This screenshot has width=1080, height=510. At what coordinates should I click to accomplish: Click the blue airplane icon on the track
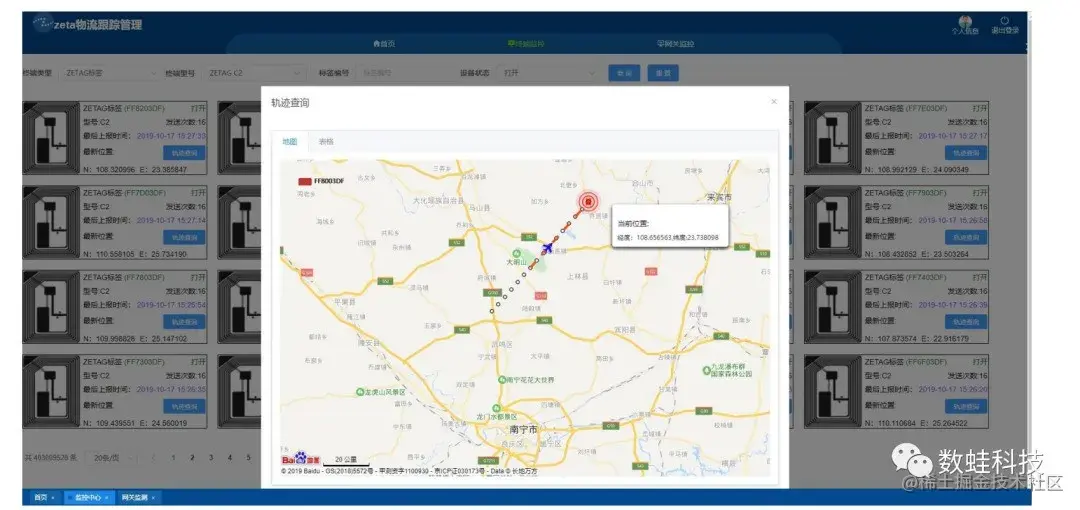(548, 247)
